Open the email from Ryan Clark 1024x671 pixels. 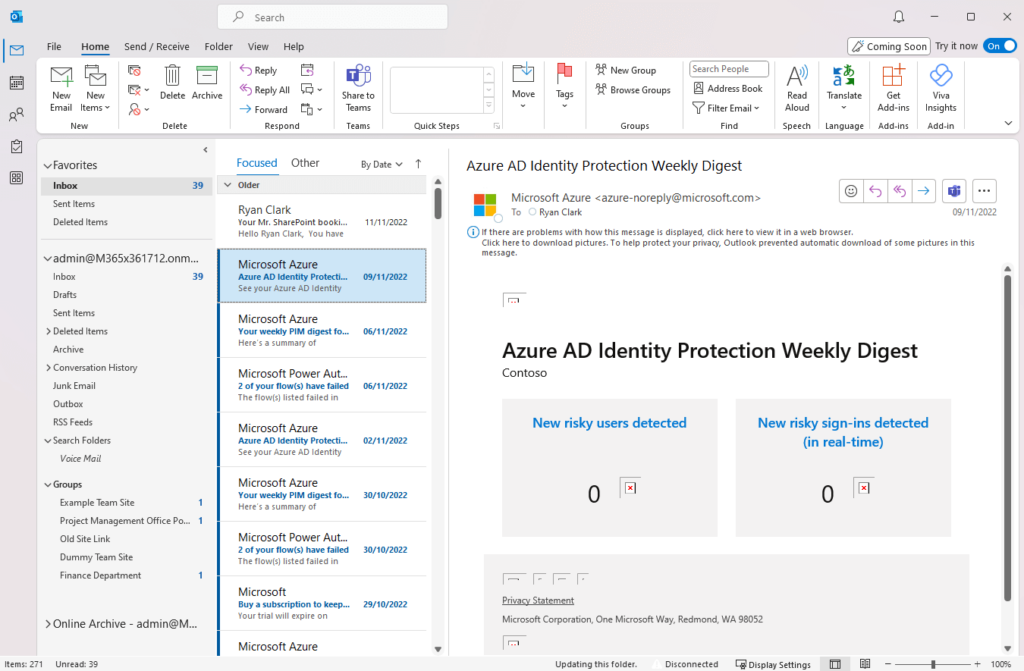click(322, 221)
